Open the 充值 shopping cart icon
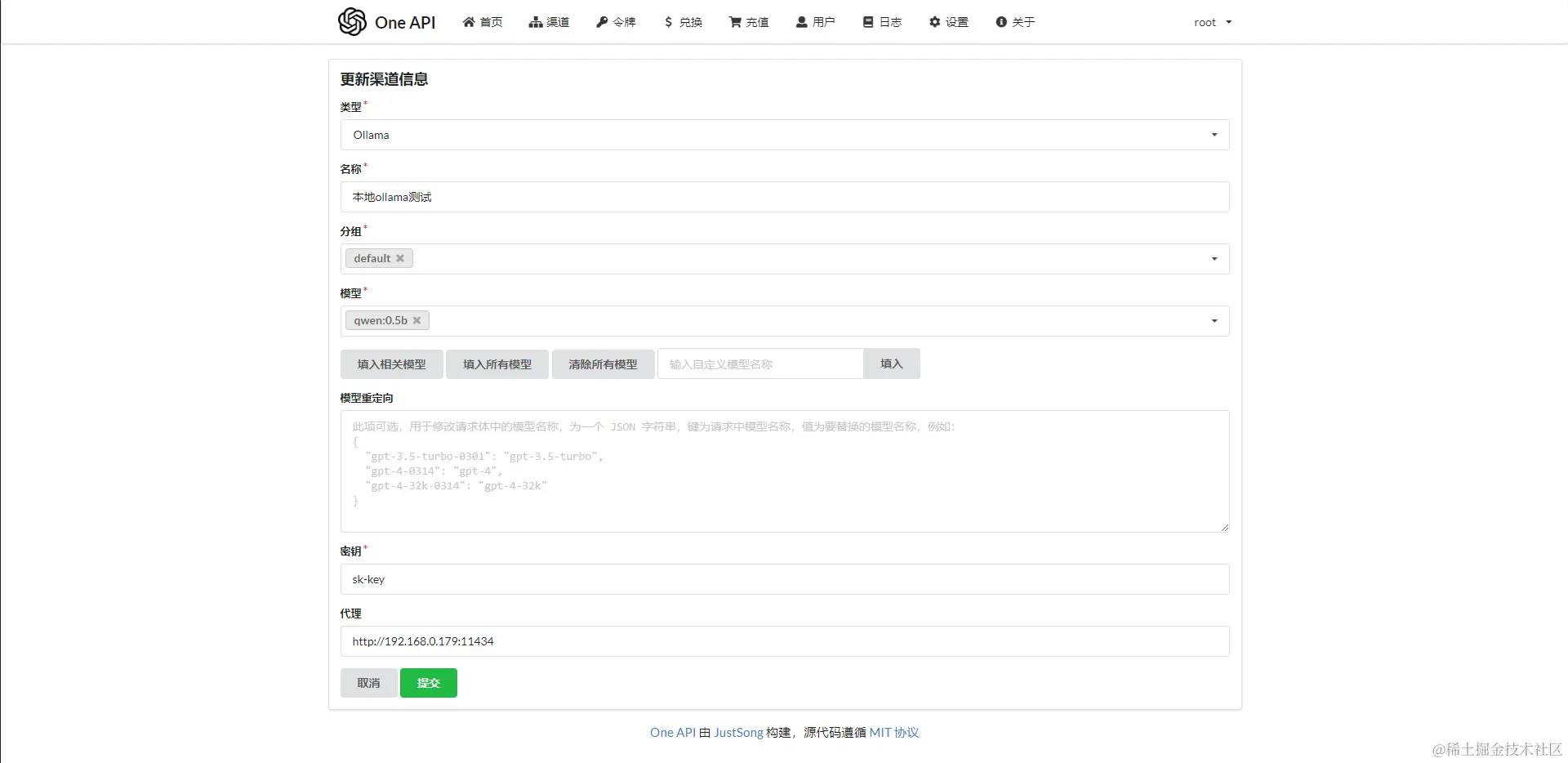 [x=735, y=22]
